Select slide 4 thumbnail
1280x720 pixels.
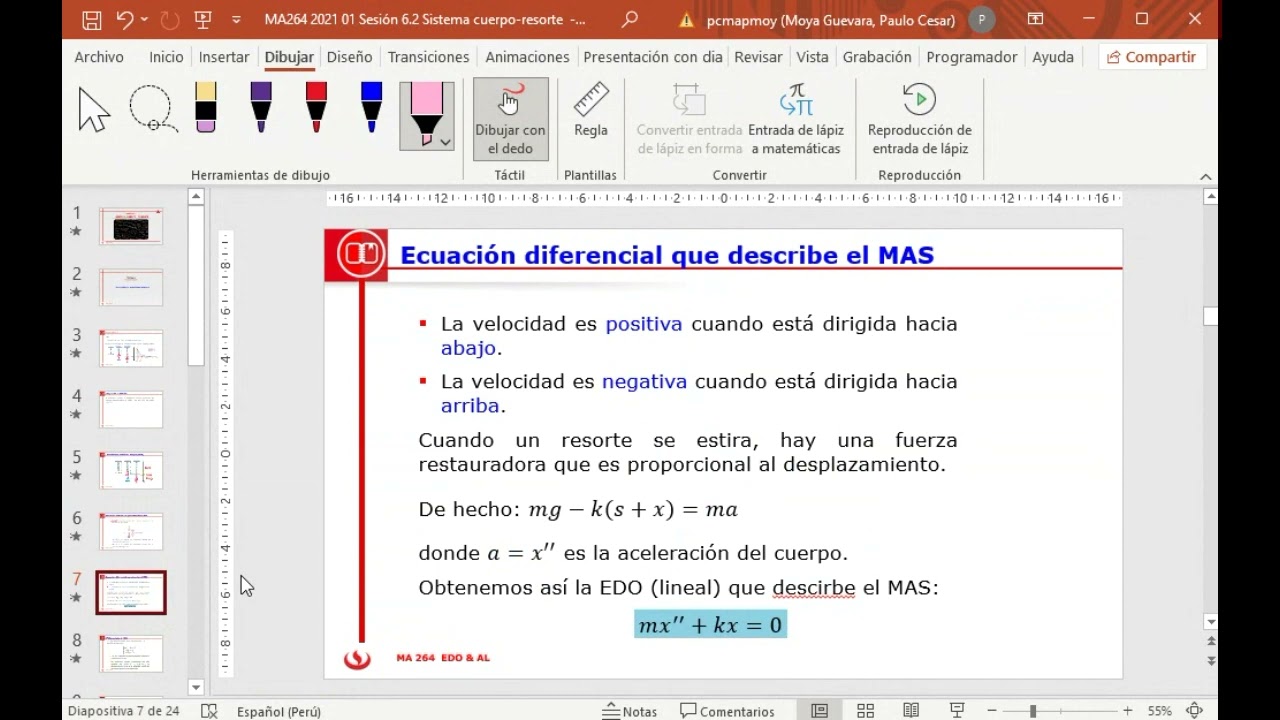(131, 410)
